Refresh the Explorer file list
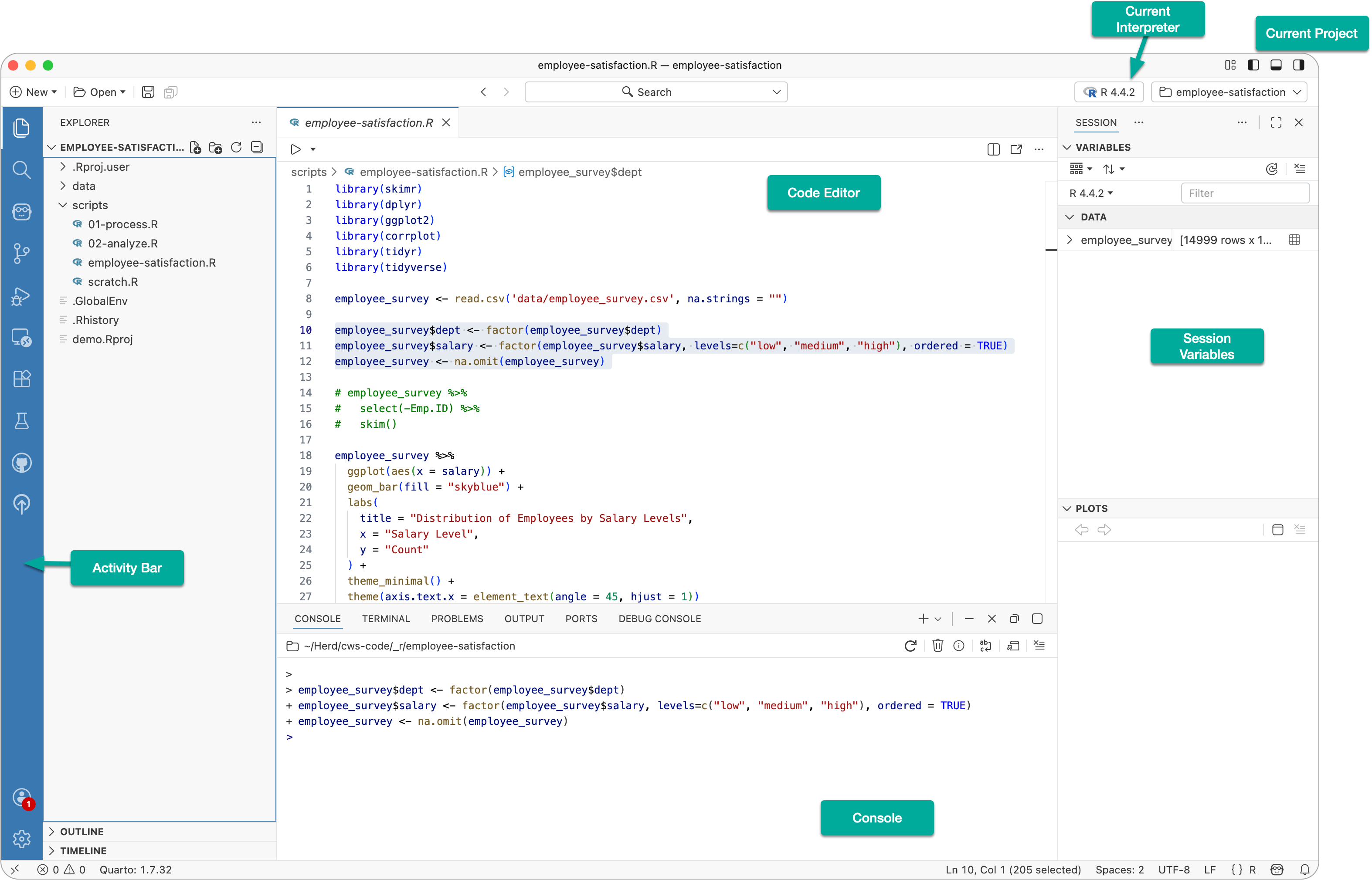Image resolution: width=1372 pixels, height=880 pixels. click(236, 147)
